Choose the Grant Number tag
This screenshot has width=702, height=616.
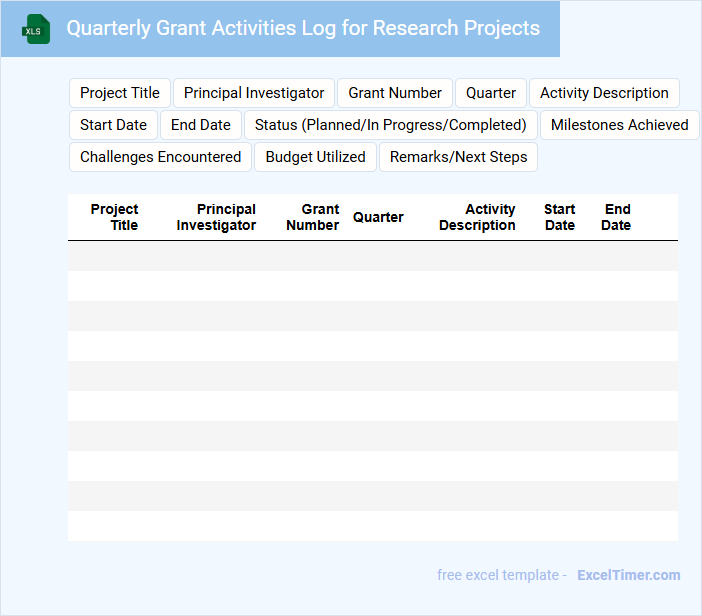pos(395,93)
